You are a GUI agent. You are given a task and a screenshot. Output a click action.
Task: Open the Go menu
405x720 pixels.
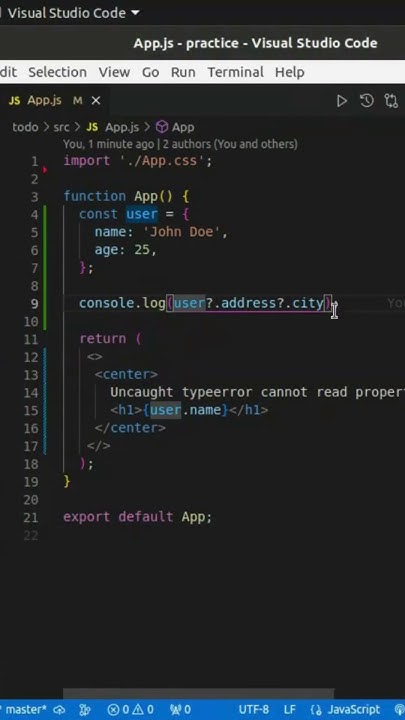150,72
